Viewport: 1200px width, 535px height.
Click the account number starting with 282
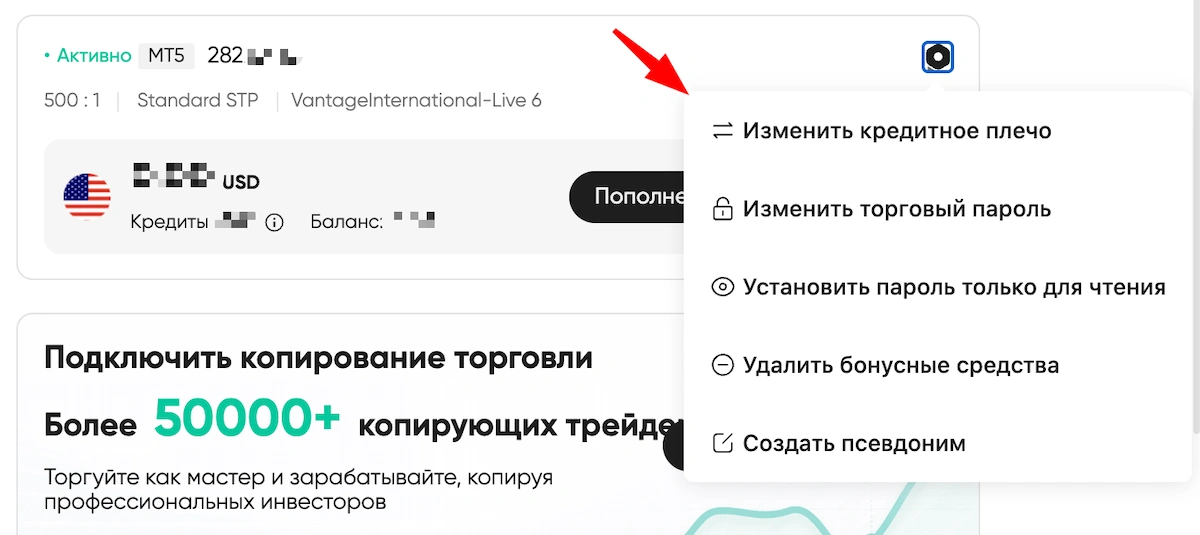click(254, 56)
